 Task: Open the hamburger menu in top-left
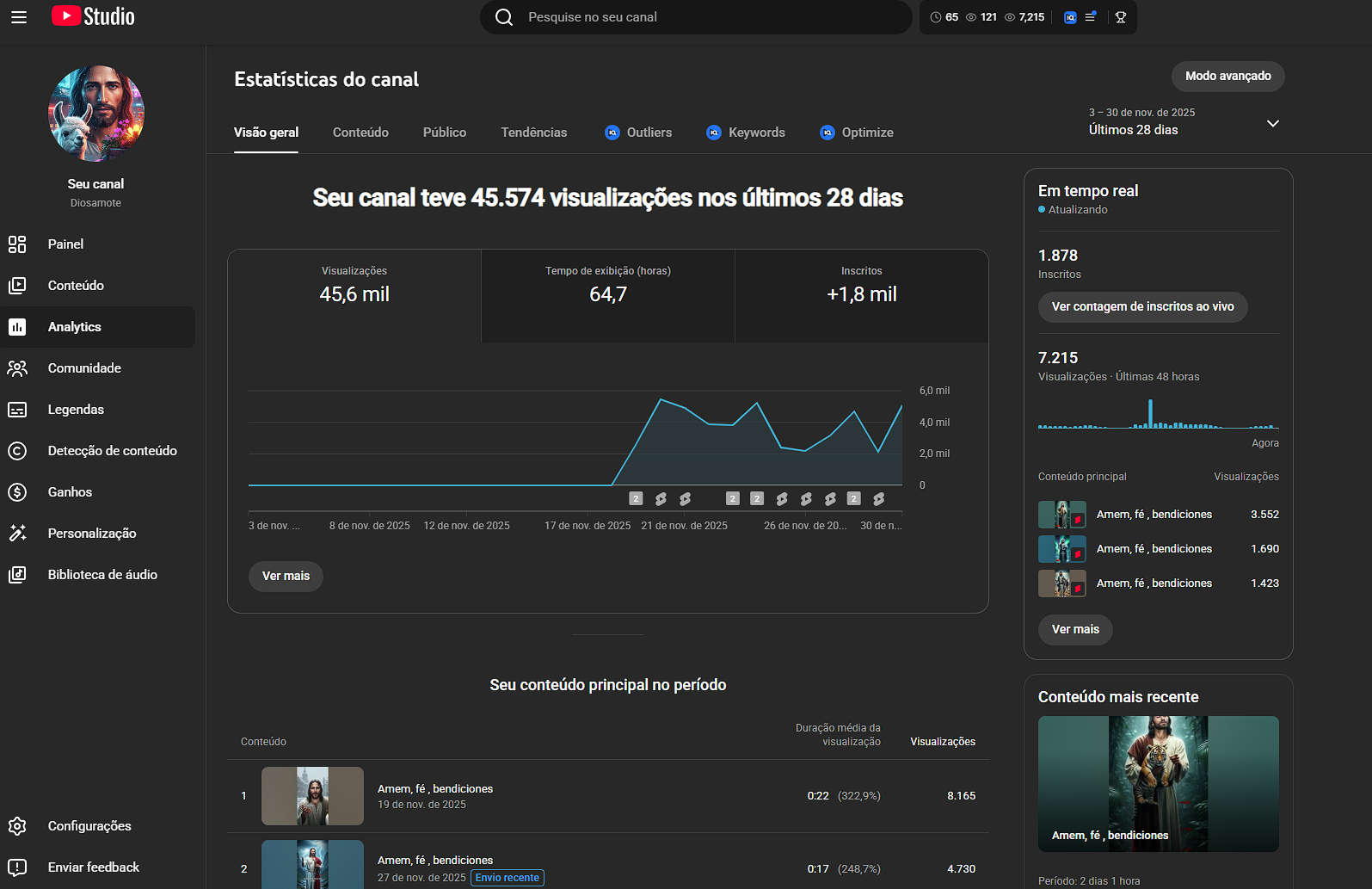pos(19,17)
